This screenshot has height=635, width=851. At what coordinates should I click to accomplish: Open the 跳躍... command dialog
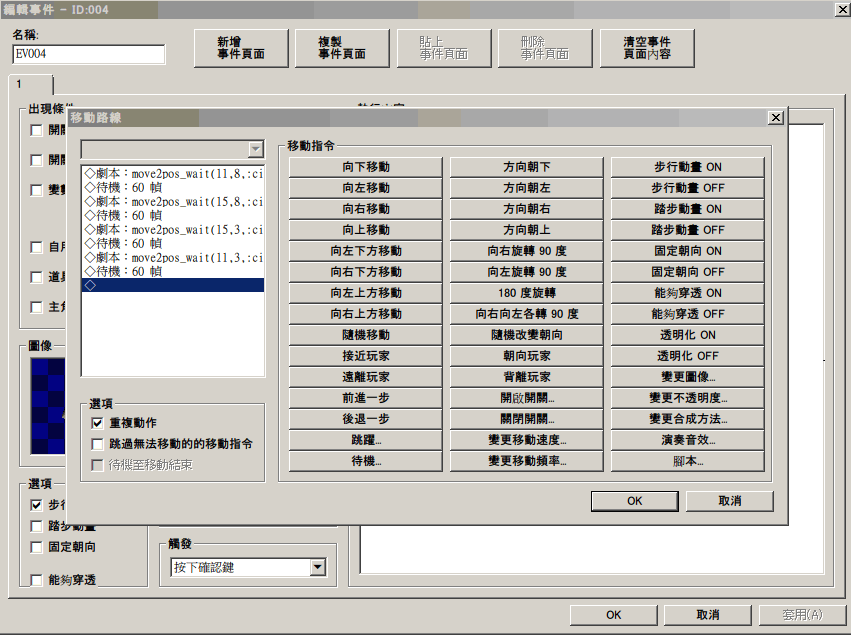[x=366, y=440]
